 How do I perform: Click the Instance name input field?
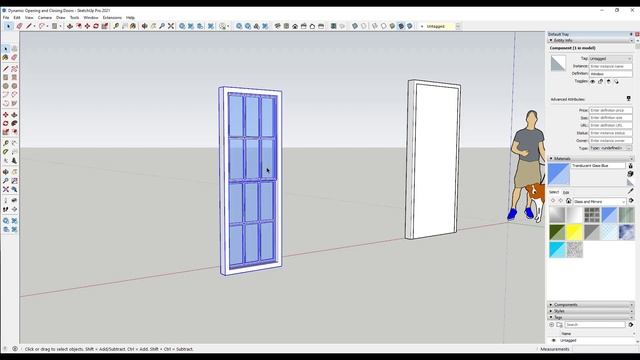(x=611, y=66)
